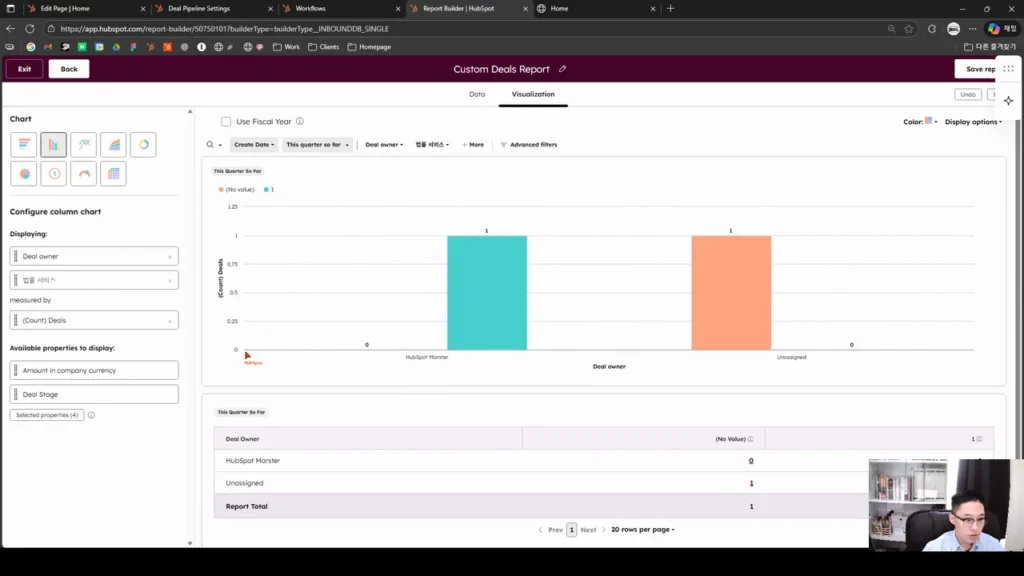The height and width of the screenshot is (576, 1024).
Task: Click the browser address bar
Action: [457, 29]
